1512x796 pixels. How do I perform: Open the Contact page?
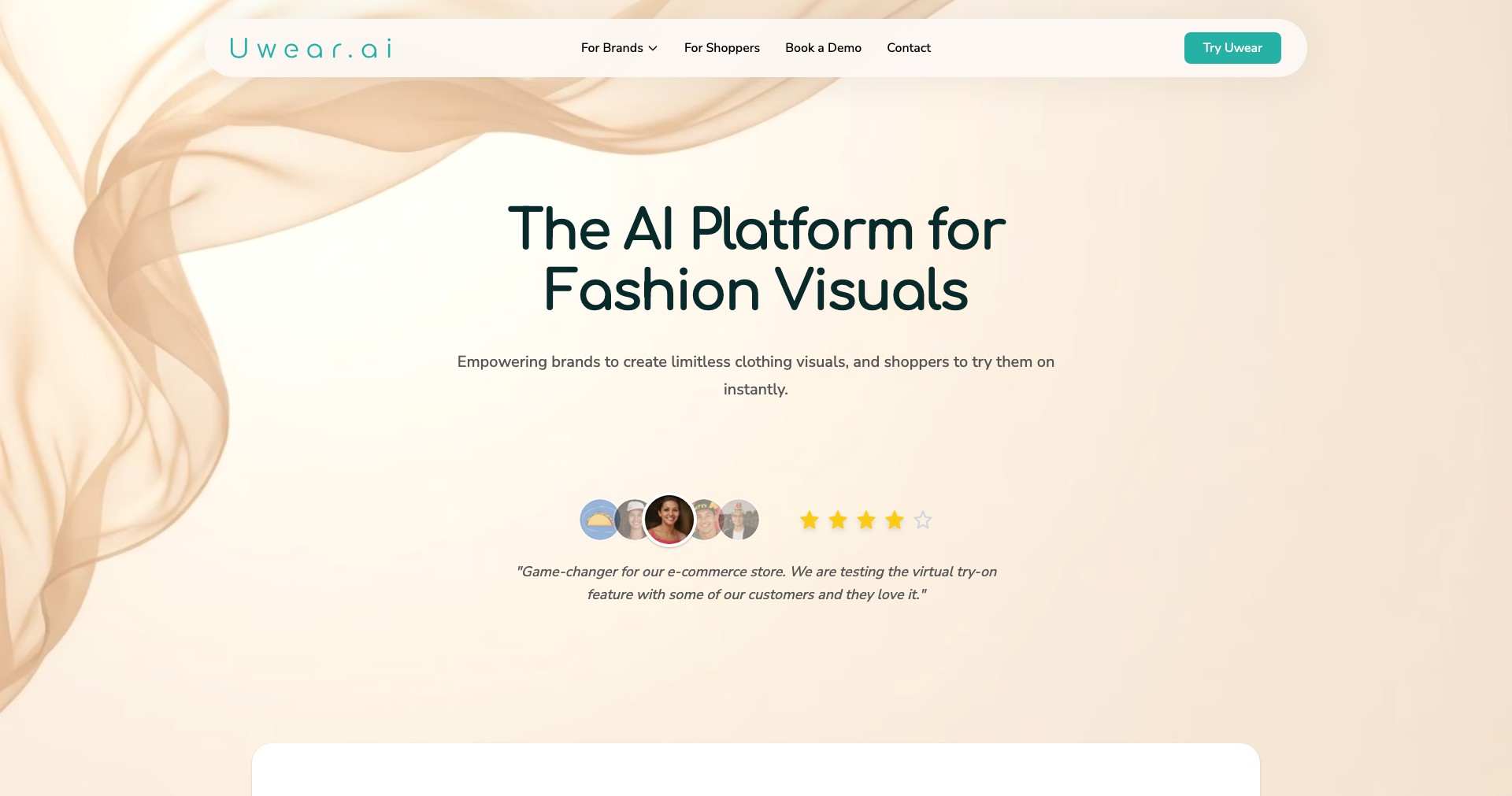tap(909, 48)
